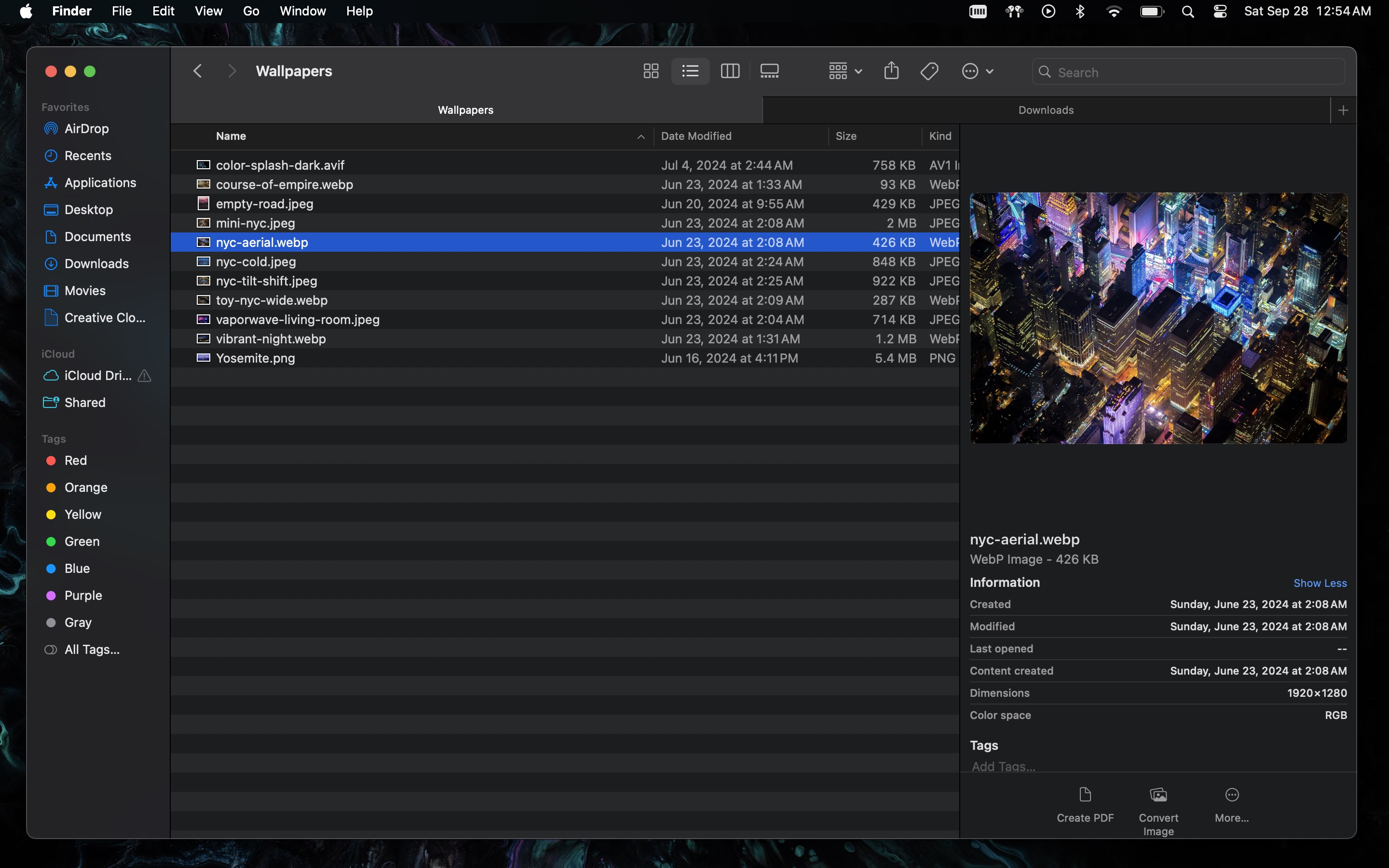Toggle the list view button
Viewport: 1389px width, 868px height.
690,71
